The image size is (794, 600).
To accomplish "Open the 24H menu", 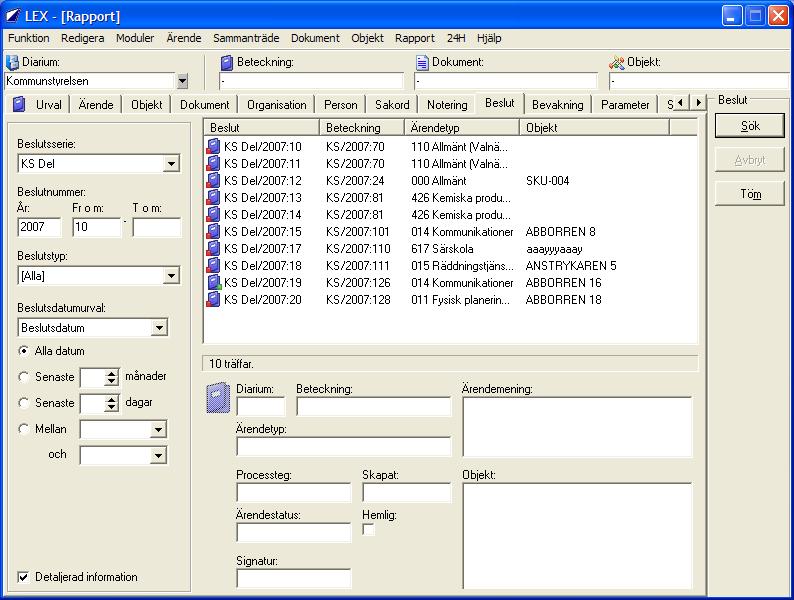I will 456,38.
